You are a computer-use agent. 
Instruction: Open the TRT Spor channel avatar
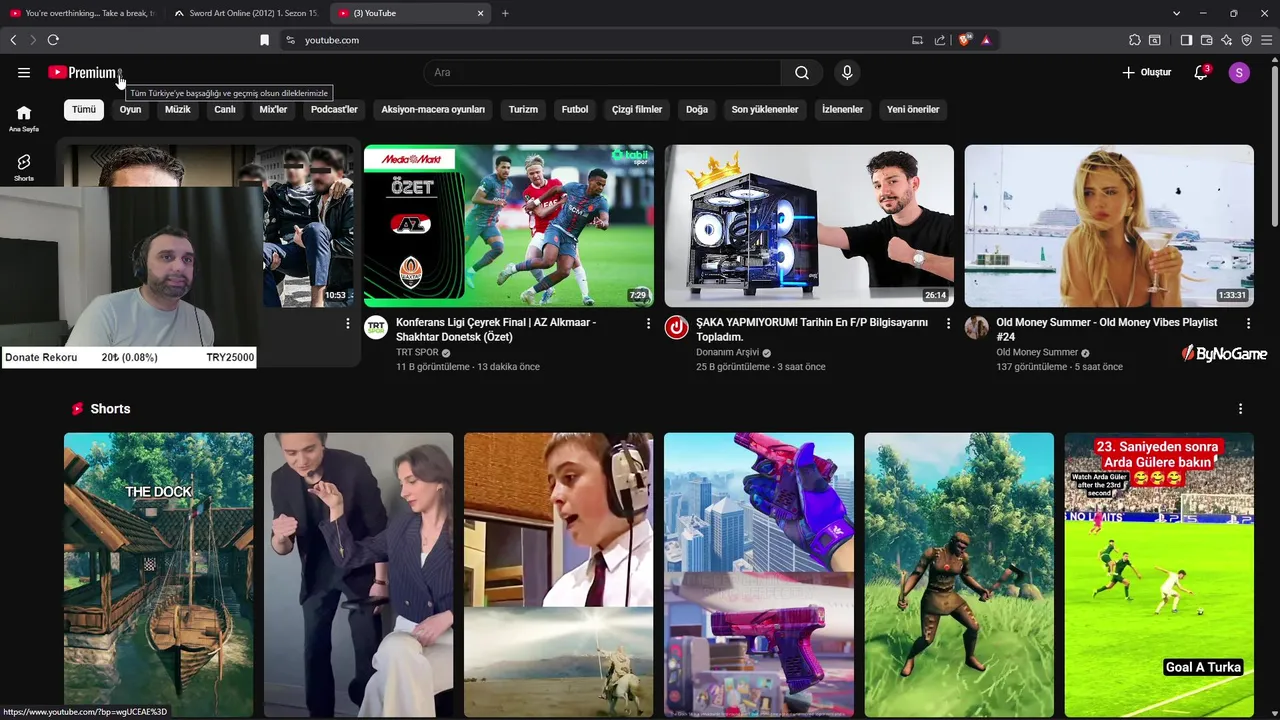click(376, 328)
